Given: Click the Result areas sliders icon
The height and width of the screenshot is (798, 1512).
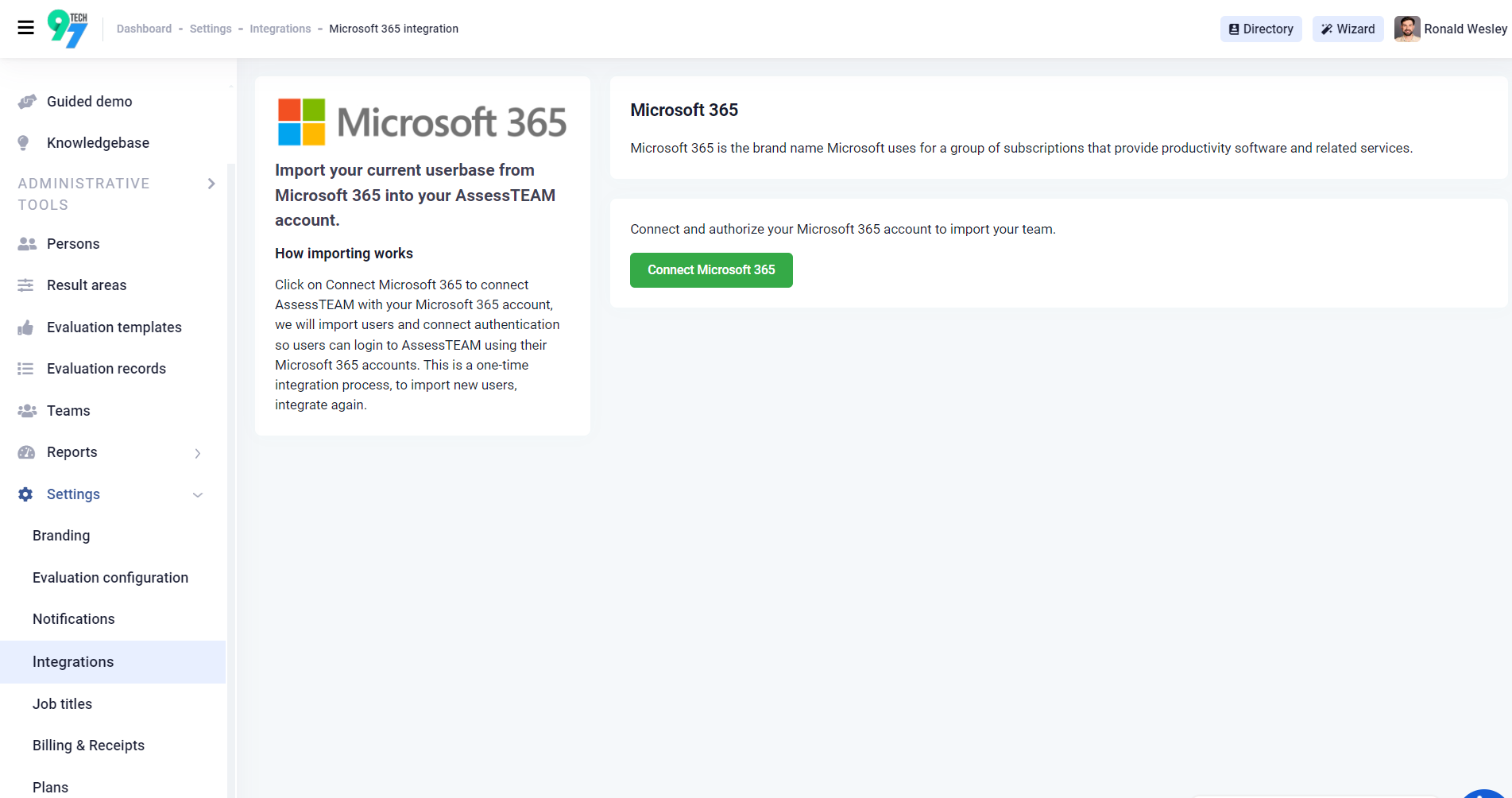Looking at the screenshot, I should click(x=26, y=285).
